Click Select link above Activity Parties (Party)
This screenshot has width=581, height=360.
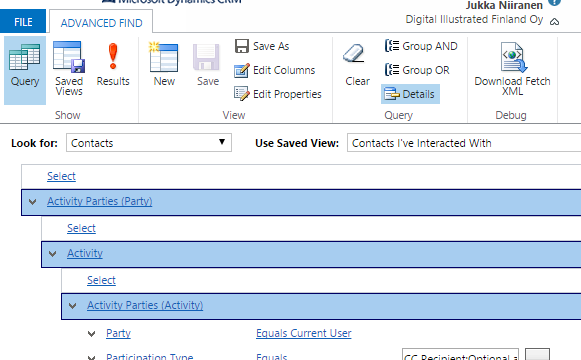(61, 176)
